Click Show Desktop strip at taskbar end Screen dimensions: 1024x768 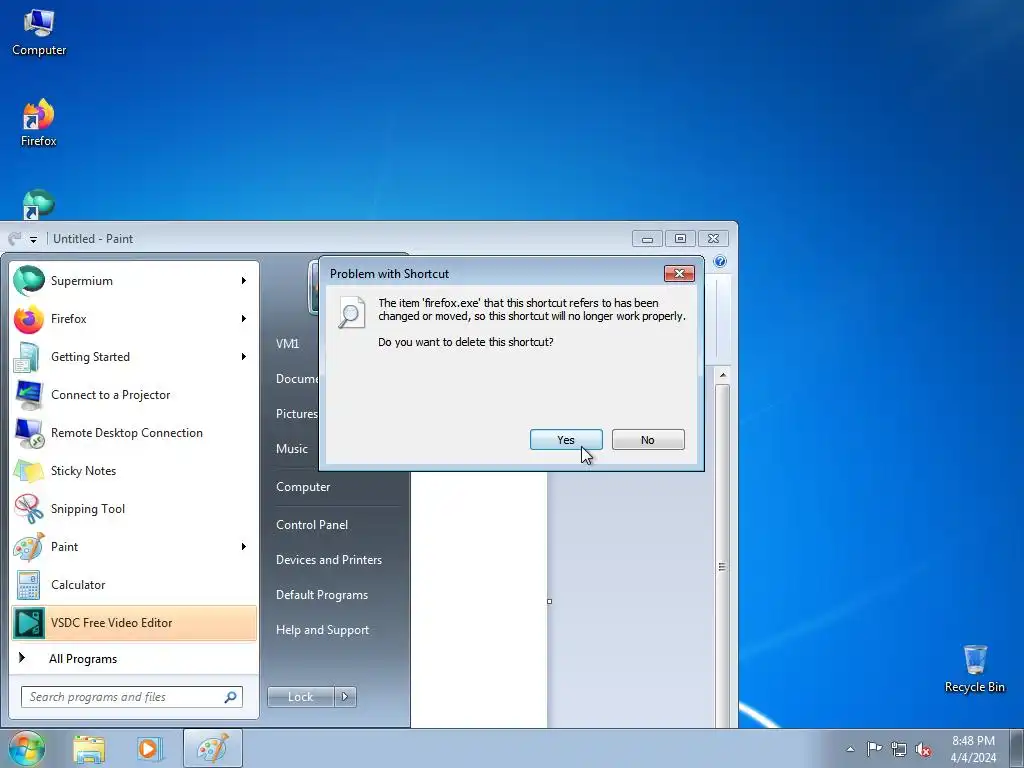(1017, 748)
